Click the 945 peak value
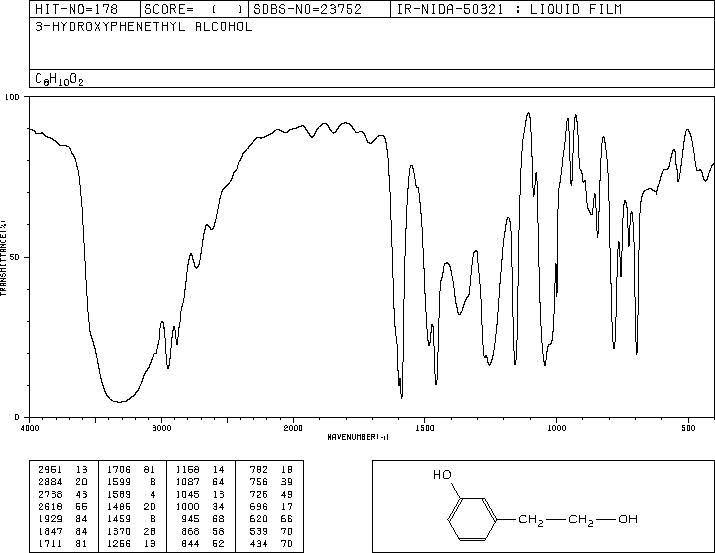The image size is (715, 553). [191, 519]
